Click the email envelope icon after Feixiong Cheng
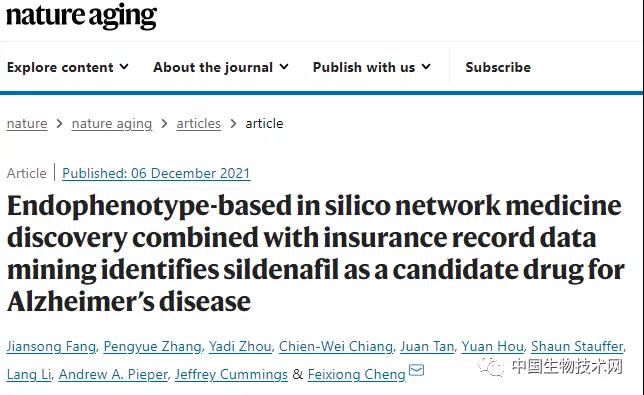 pos(416,370)
